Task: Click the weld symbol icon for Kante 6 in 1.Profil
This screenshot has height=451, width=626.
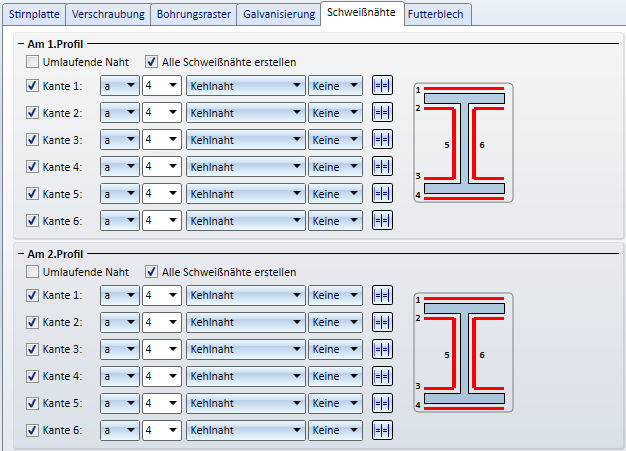Action: point(382,221)
